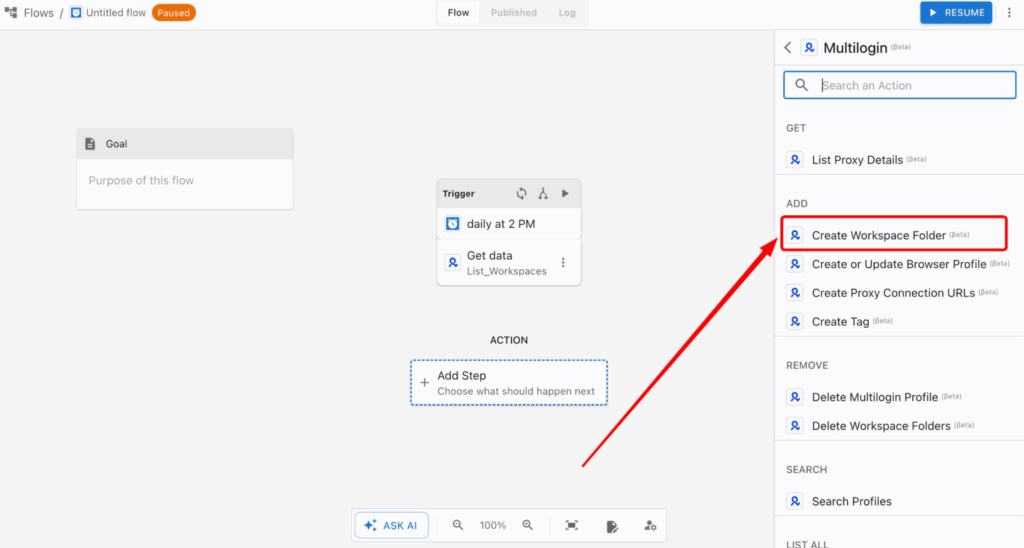
Task: Open the top-right three-dot options menu
Action: point(1009,12)
